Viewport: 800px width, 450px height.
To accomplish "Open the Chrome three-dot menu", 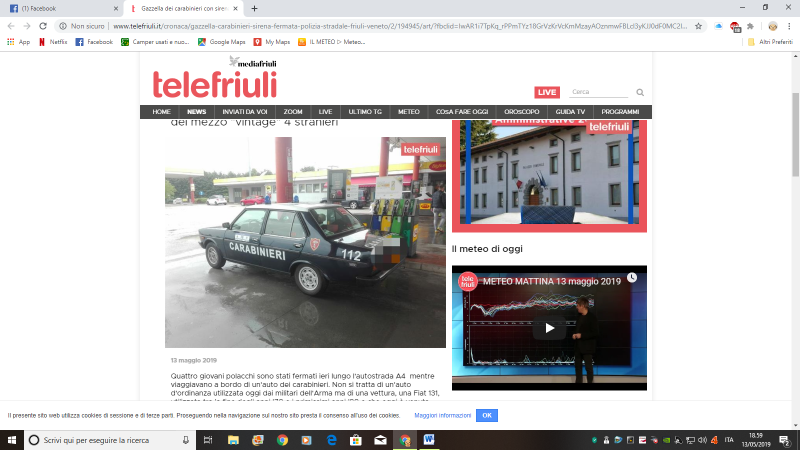I will tap(789, 25).
